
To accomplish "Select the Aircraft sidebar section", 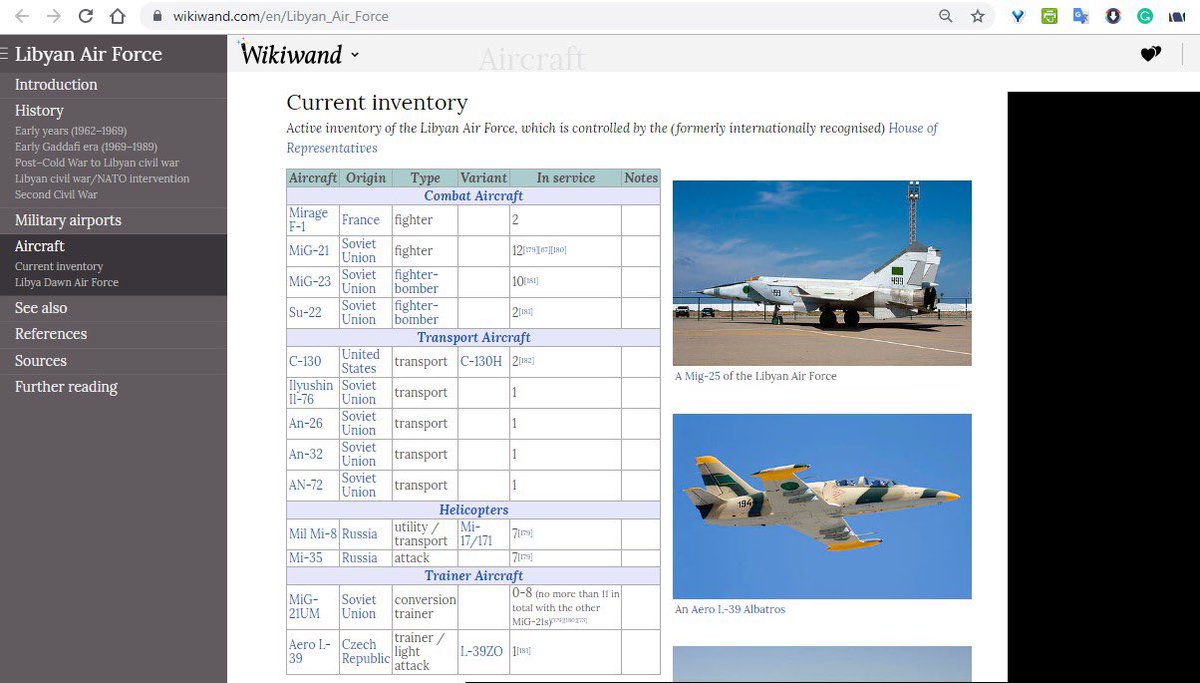I will [39, 246].
